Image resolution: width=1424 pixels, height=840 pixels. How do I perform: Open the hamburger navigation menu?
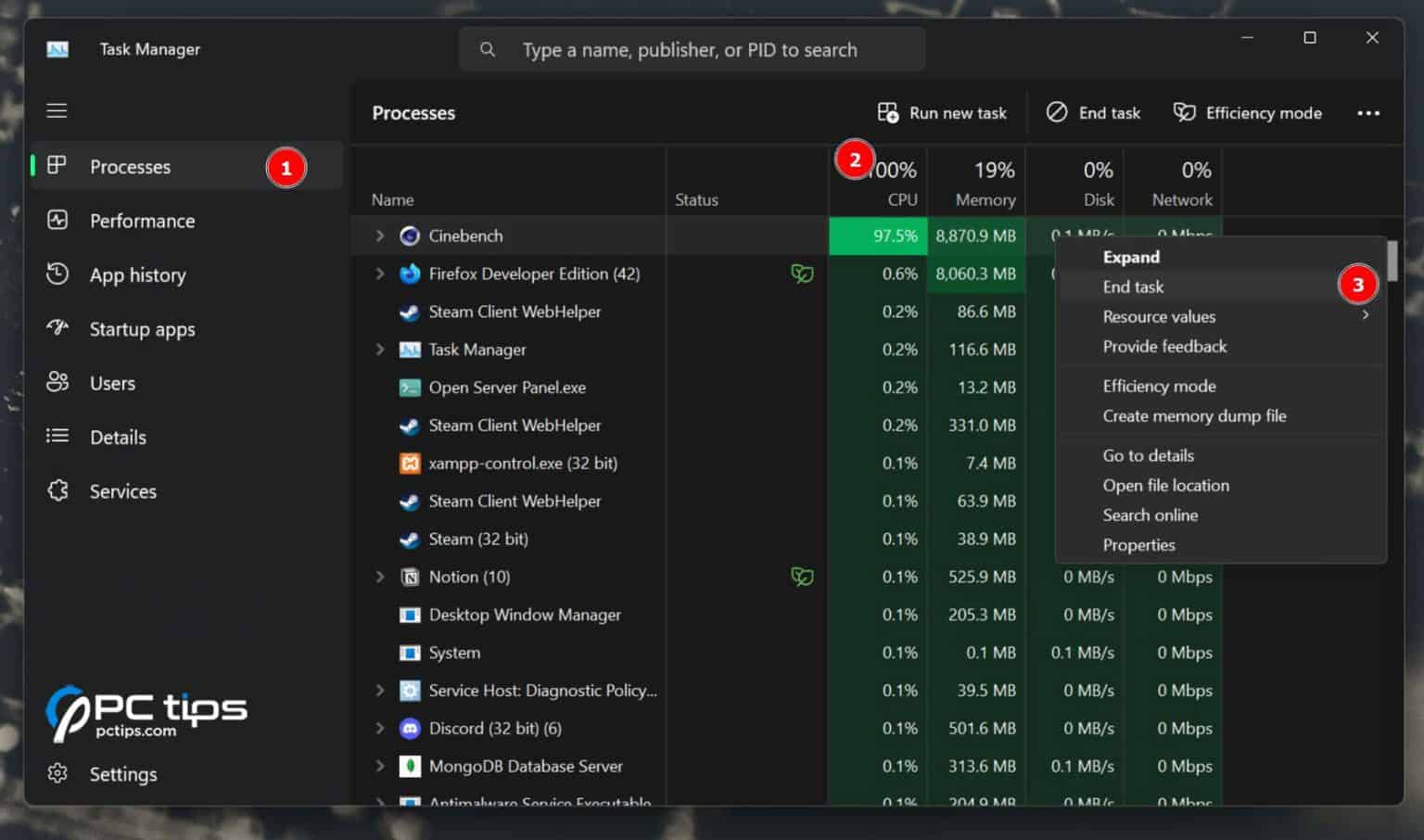click(x=57, y=109)
